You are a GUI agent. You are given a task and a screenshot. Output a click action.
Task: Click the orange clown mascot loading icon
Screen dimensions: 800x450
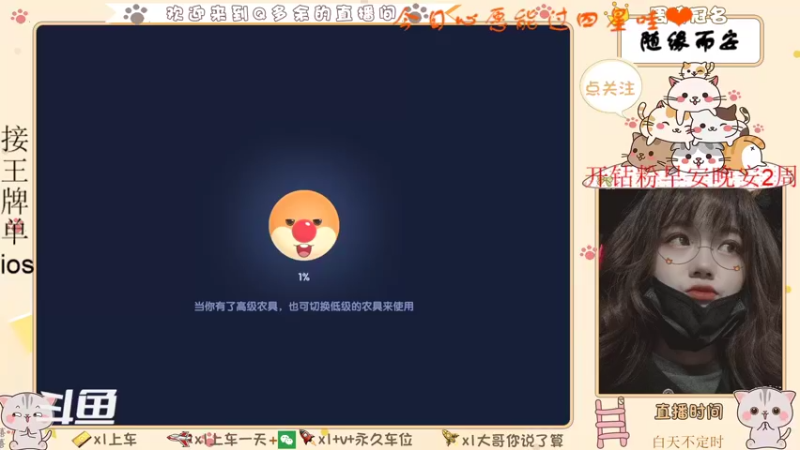coord(304,225)
